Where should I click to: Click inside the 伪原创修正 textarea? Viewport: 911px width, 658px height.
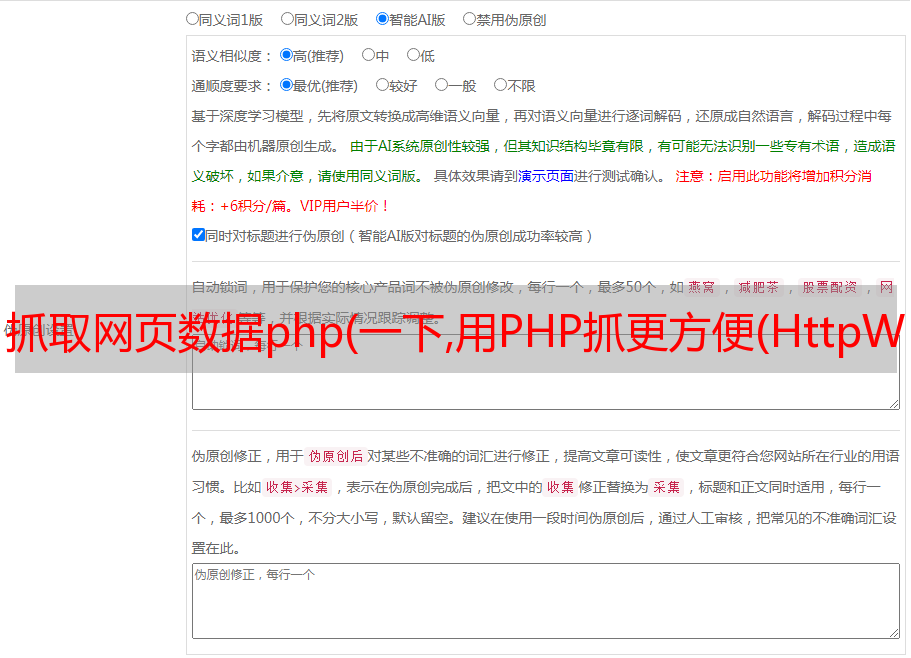(x=546, y=601)
